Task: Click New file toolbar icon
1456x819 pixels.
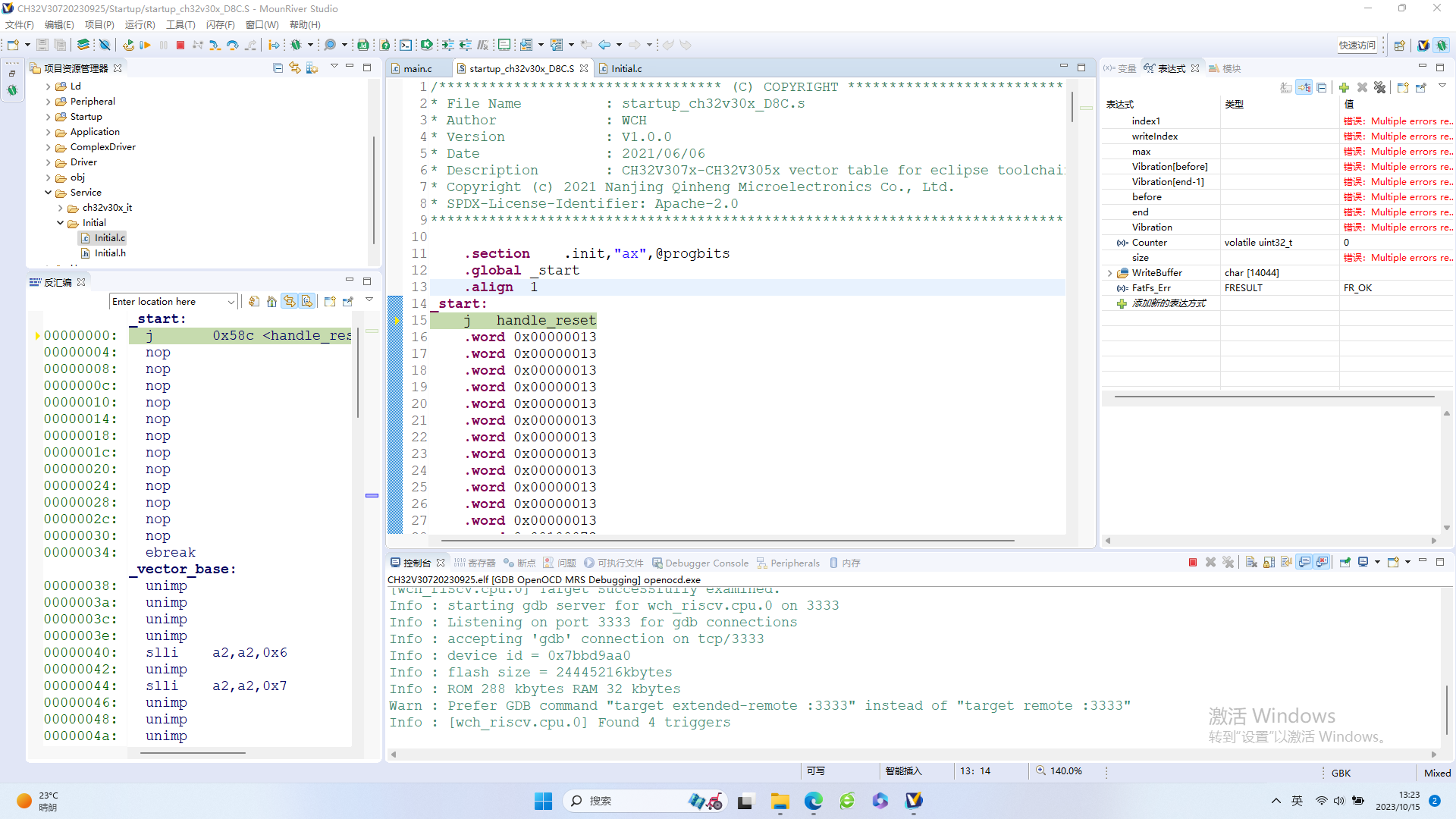Action: (13, 45)
